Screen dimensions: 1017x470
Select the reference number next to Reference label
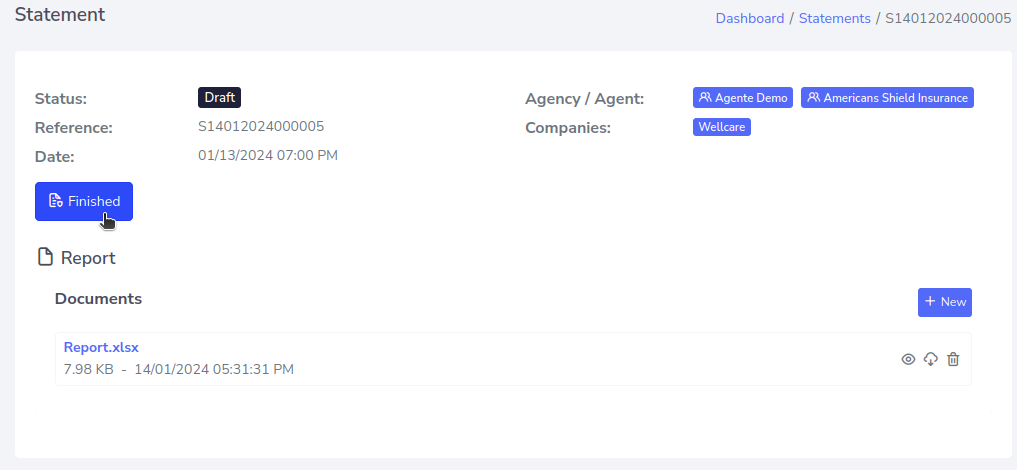click(261, 126)
